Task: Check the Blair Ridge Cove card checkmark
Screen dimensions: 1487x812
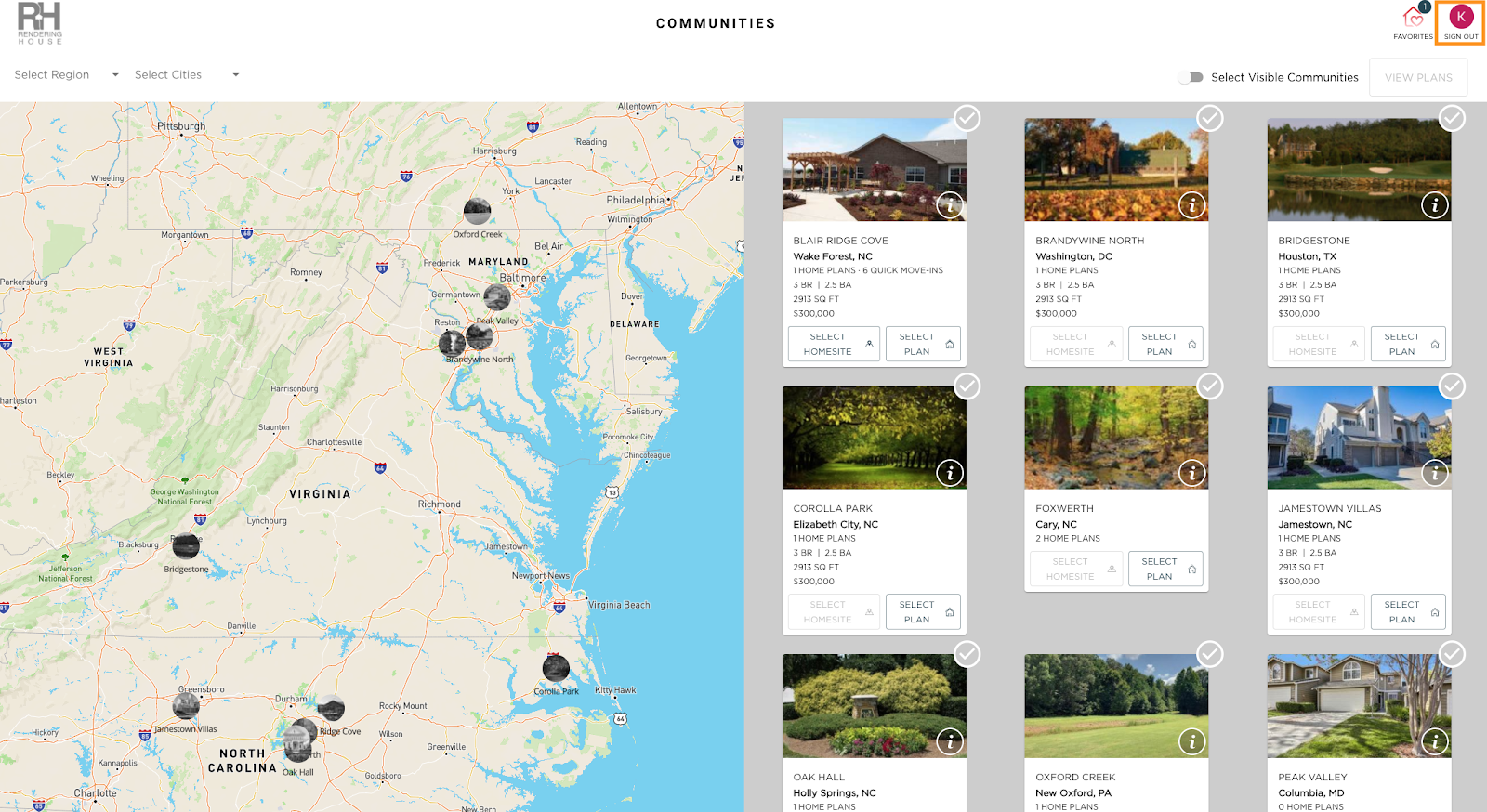Action: tap(967, 118)
